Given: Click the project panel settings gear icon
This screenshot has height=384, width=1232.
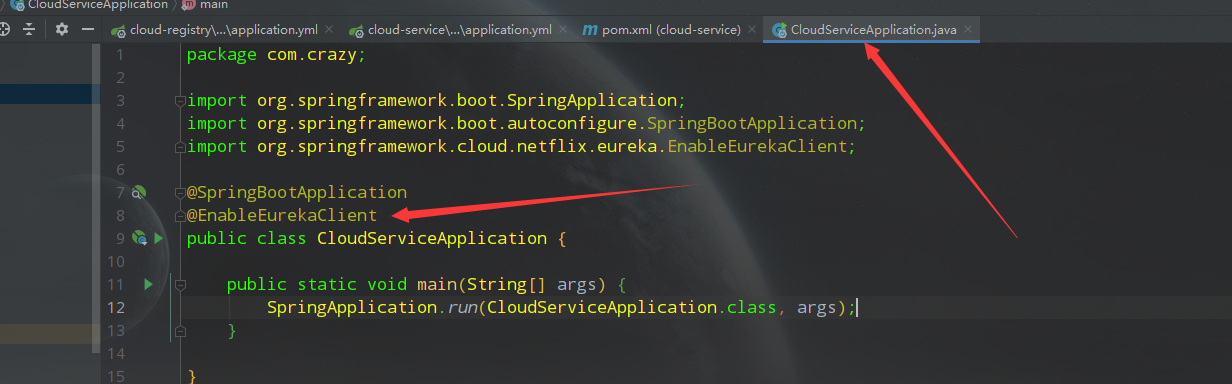Looking at the screenshot, I should pos(61,29).
